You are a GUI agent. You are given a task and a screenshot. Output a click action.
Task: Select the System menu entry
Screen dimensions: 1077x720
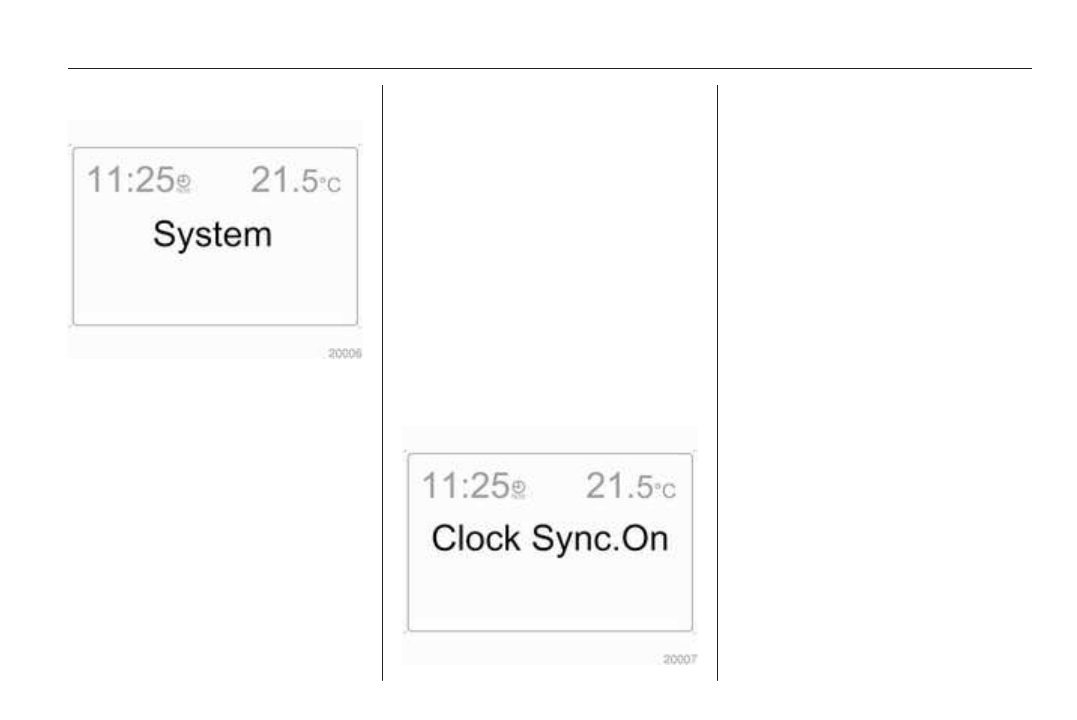coord(212,235)
